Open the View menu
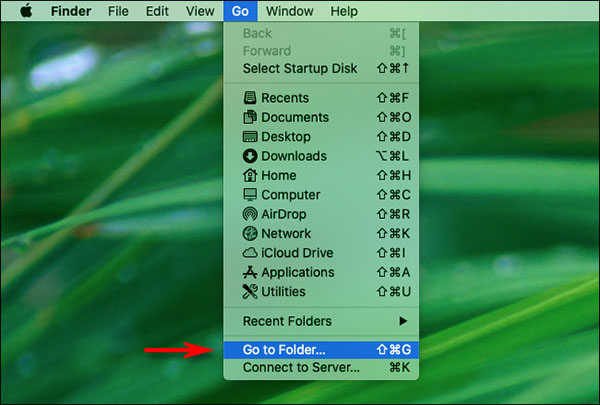 point(200,11)
